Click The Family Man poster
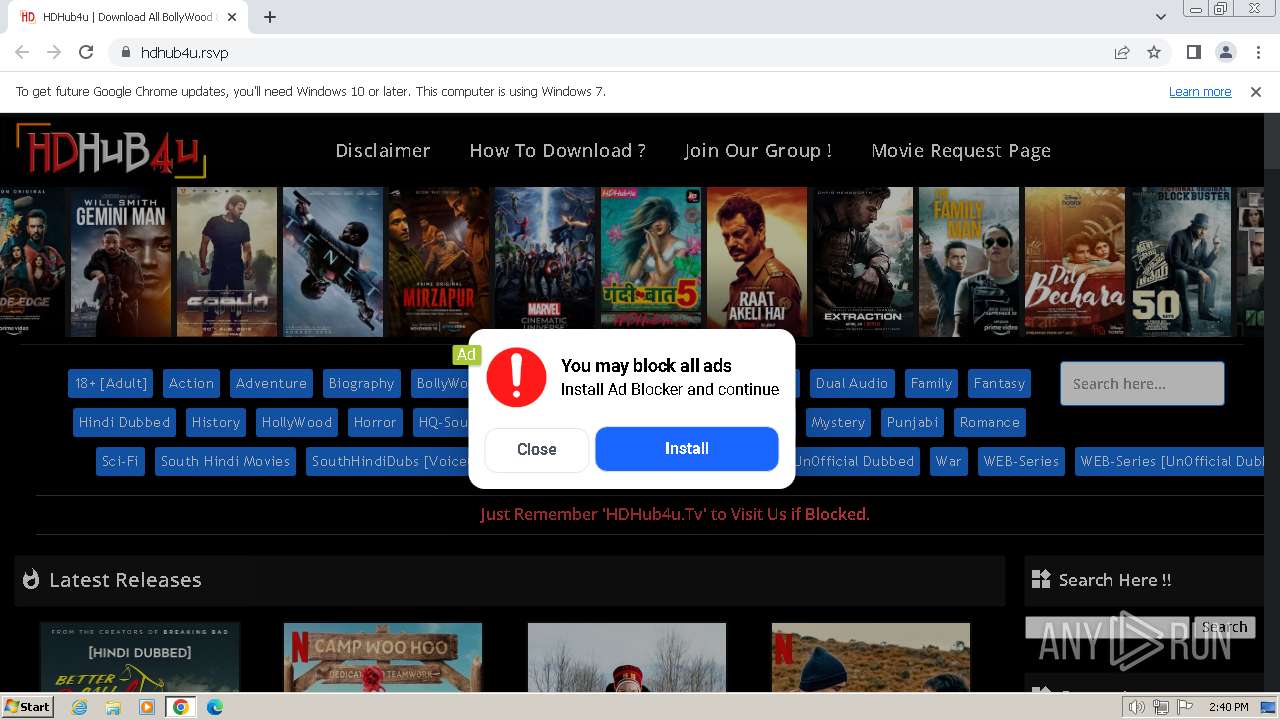The height and width of the screenshot is (720, 1280). [x=969, y=262]
